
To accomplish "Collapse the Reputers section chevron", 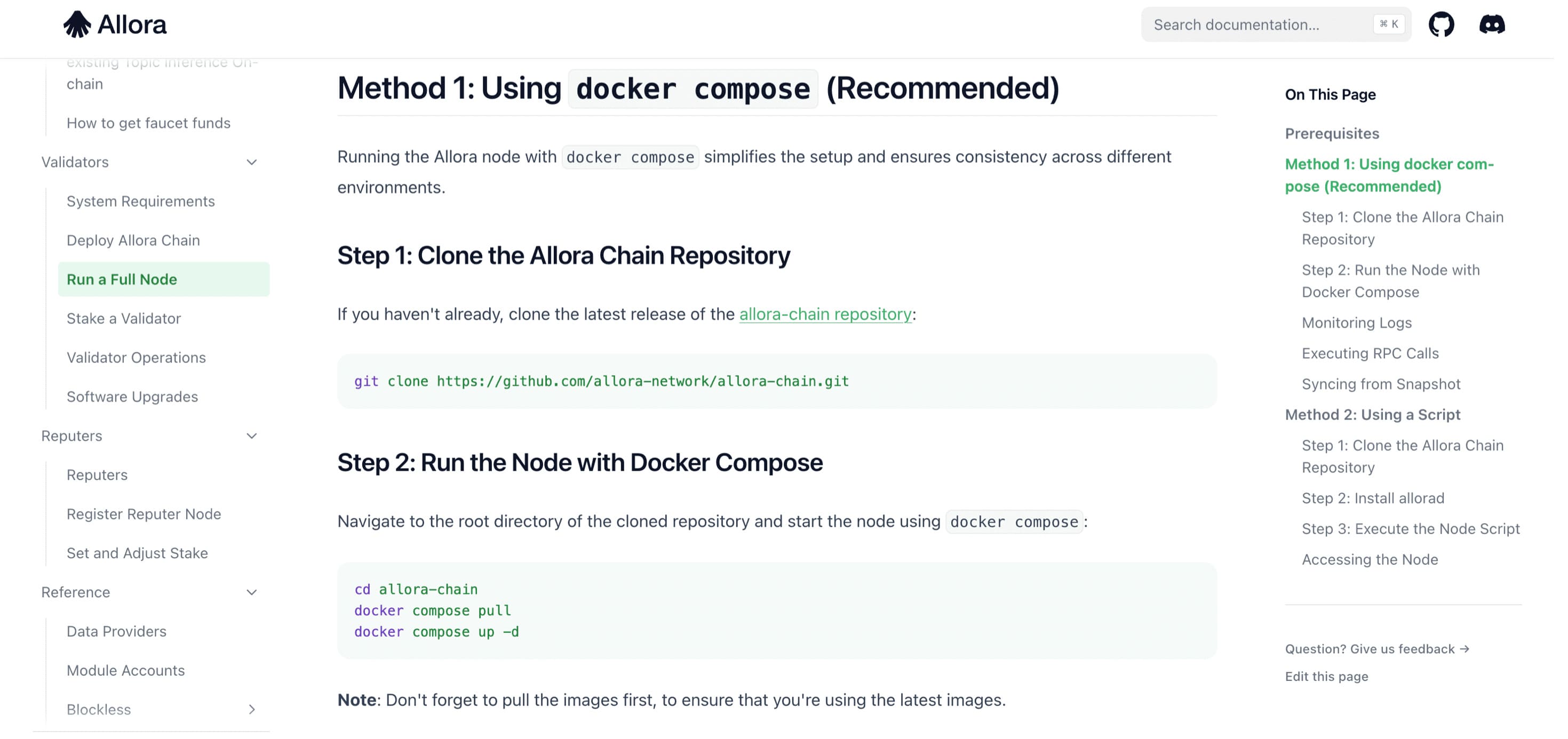I will click(251, 436).
